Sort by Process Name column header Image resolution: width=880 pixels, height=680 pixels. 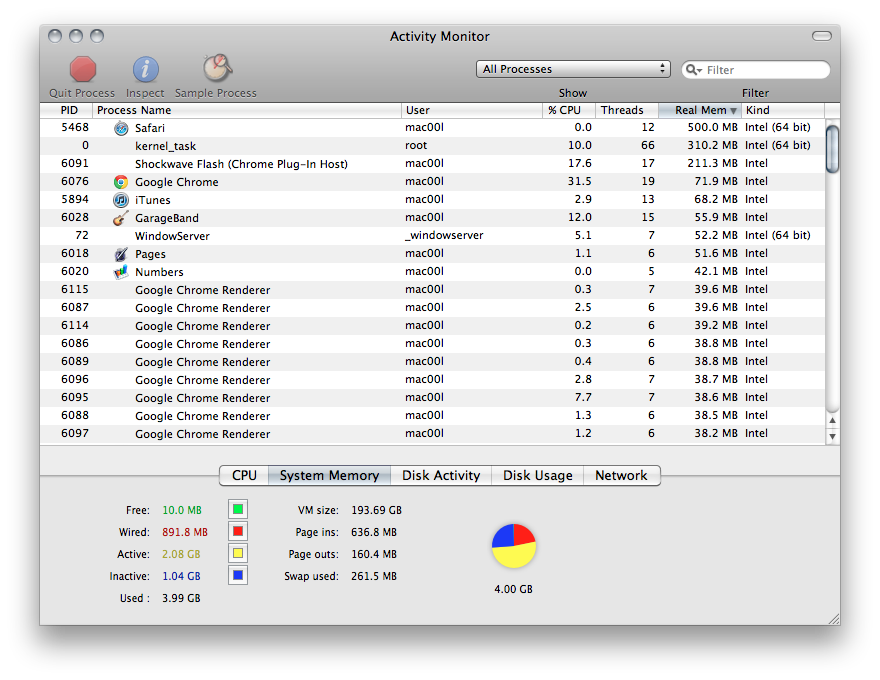click(x=247, y=110)
